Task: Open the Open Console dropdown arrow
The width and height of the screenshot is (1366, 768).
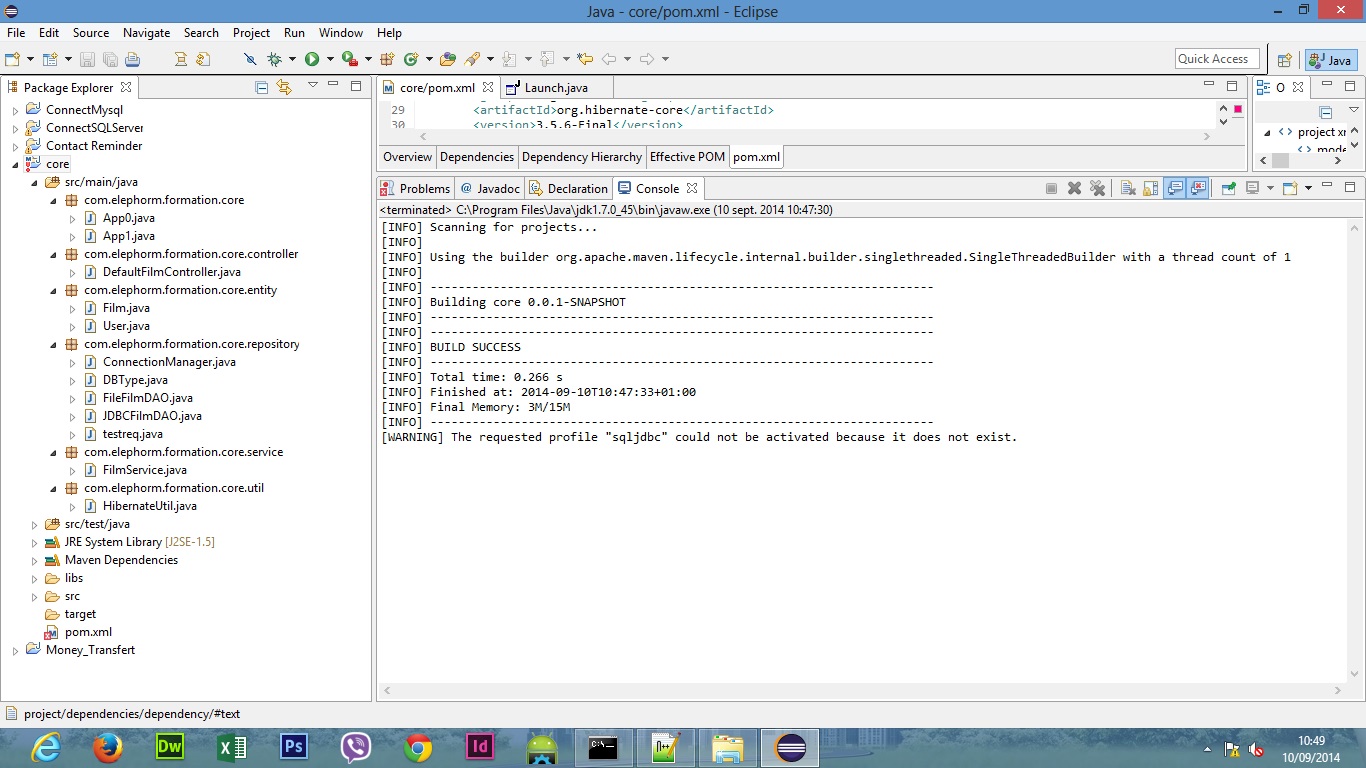Action: tap(1308, 188)
